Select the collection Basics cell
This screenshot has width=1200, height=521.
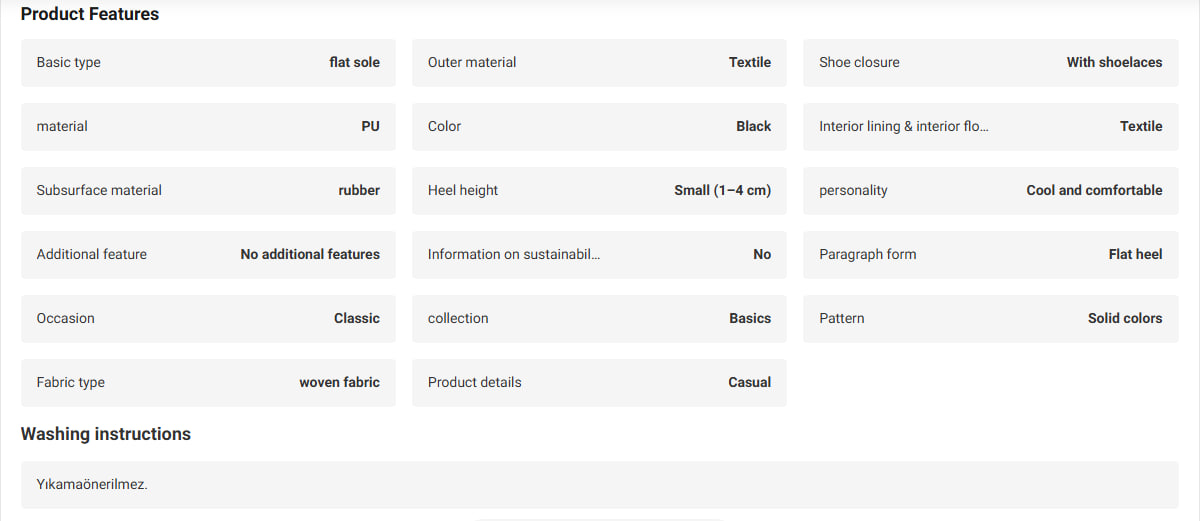[x=599, y=318]
